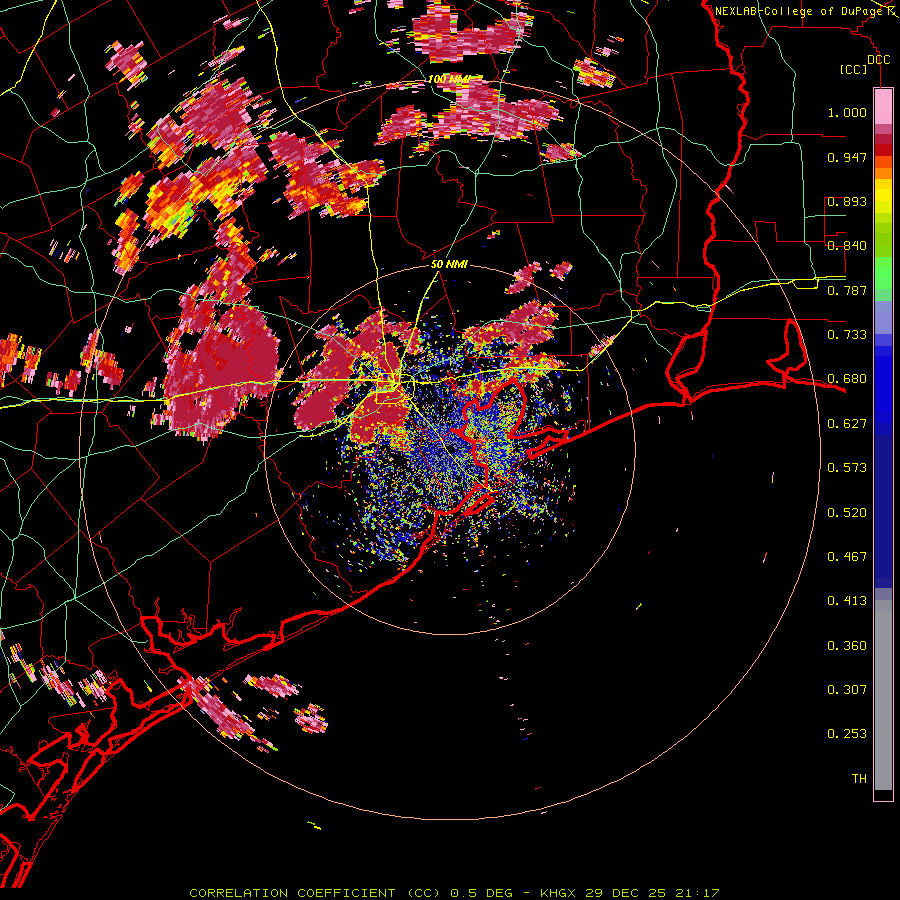Select the 0.413 scale value
Viewport: 900px width, 900px height.
click(x=847, y=601)
